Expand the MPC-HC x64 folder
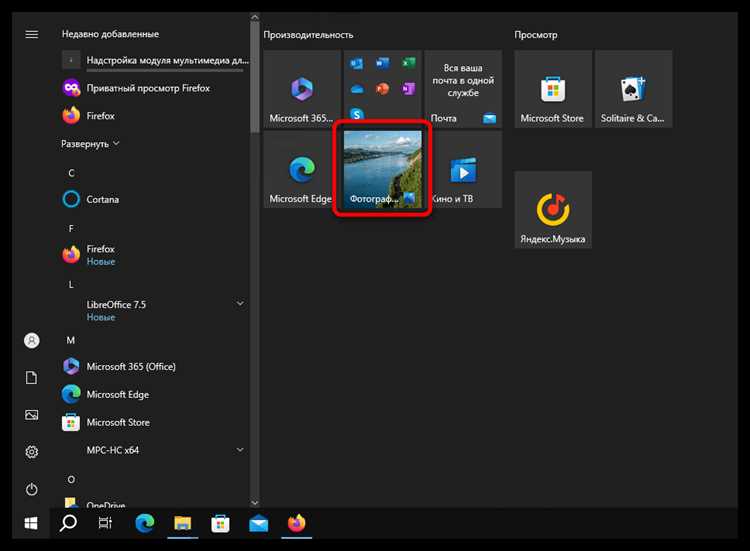Viewport: 750px width, 551px height. click(155, 450)
